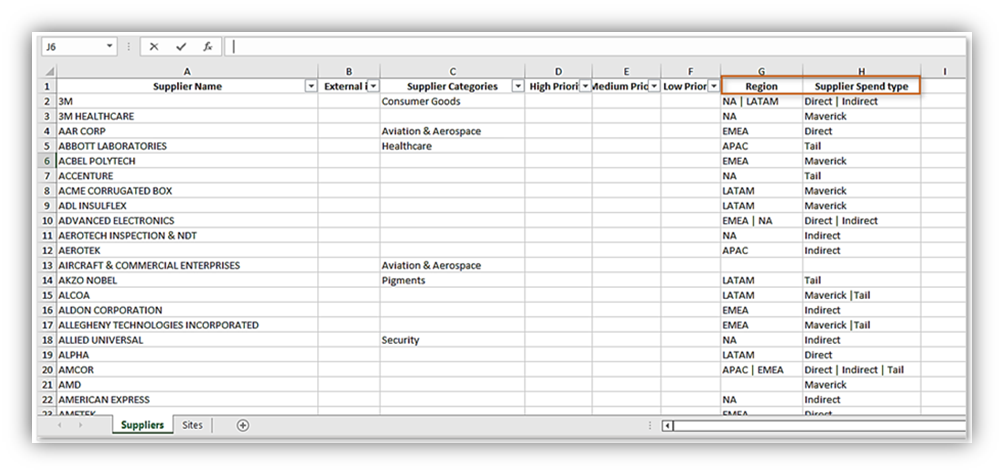This screenshot has height=475, width=1004.
Task: Click the Pigments category cell
Action: coord(453,280)
